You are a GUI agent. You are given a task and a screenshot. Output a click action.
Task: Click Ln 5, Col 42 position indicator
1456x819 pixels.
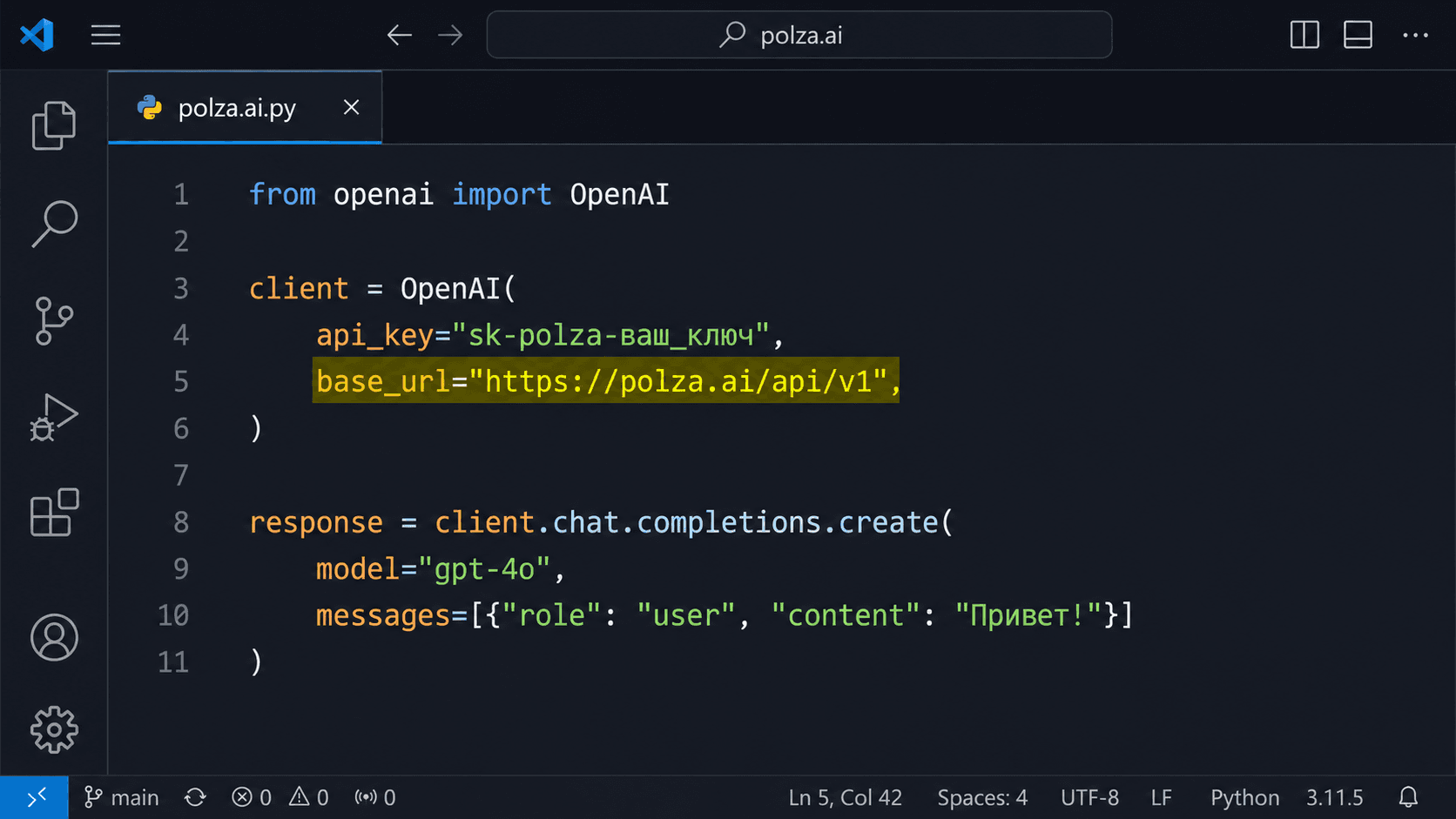pos(846,797)
